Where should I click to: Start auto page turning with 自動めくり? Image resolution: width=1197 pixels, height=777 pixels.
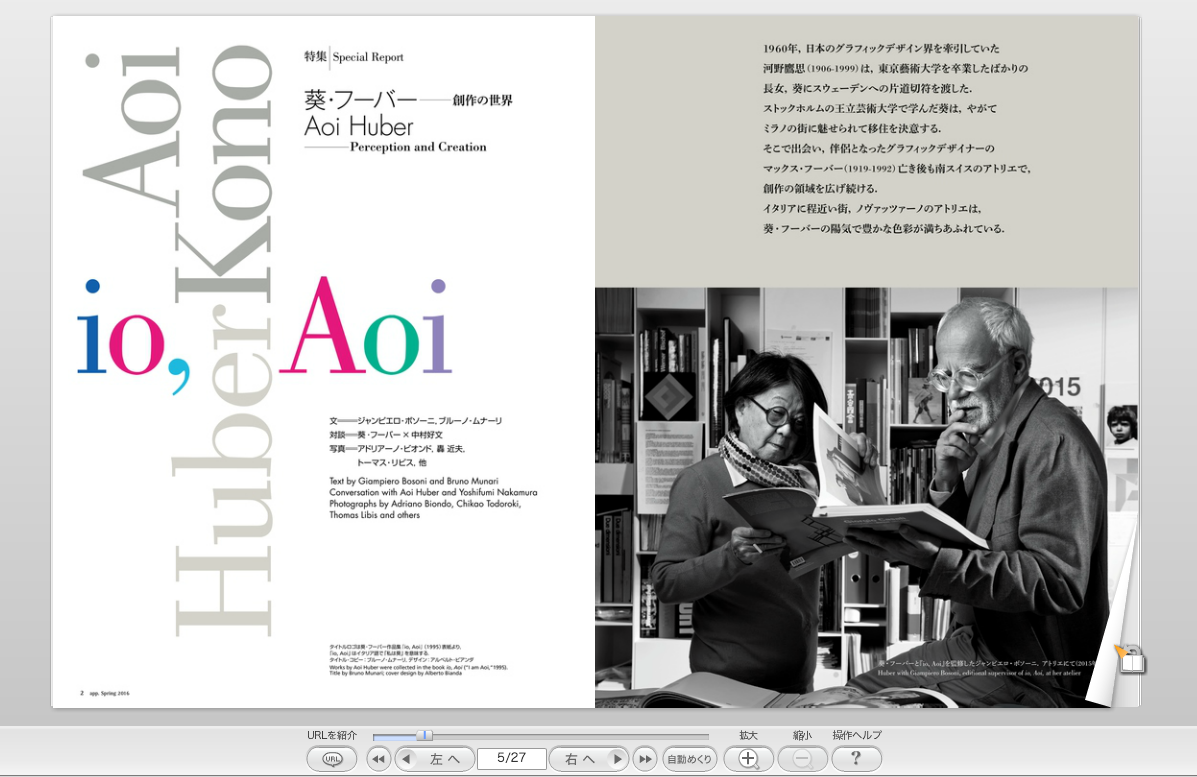[x=689, y=759]
